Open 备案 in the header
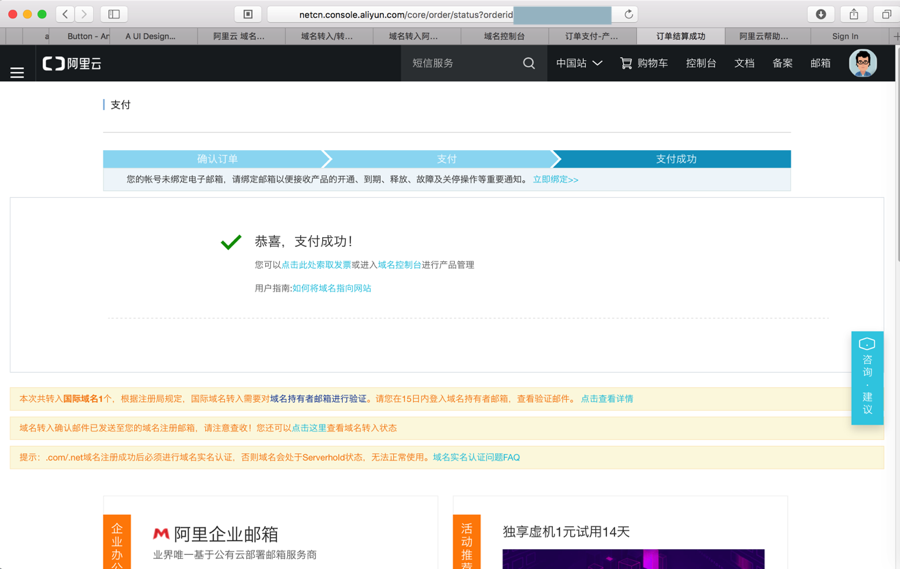900x569 pixels. pyautogui.click(x=782, y=63)
